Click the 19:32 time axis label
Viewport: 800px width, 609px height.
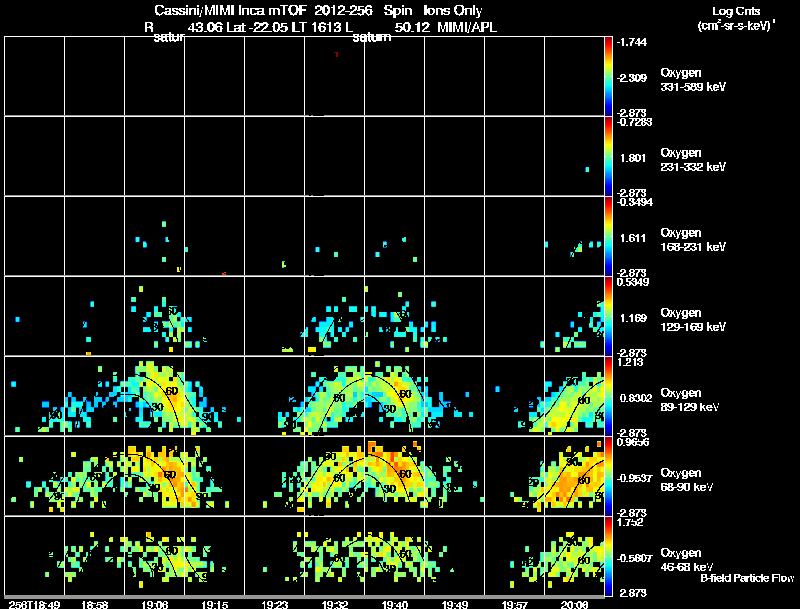[335, 604]
